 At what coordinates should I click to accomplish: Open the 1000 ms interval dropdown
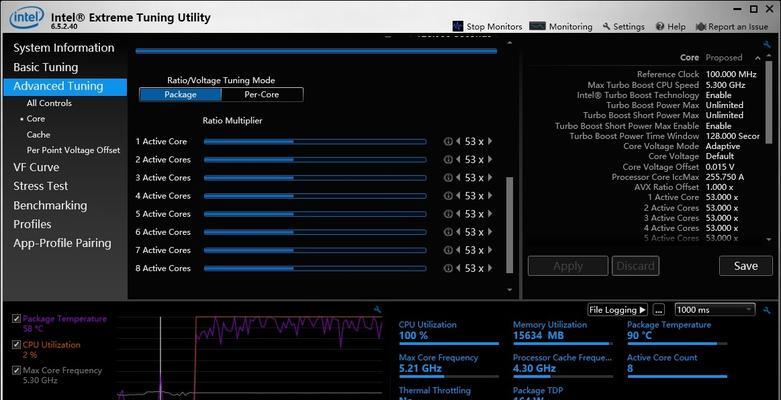(x=715, y=310)
